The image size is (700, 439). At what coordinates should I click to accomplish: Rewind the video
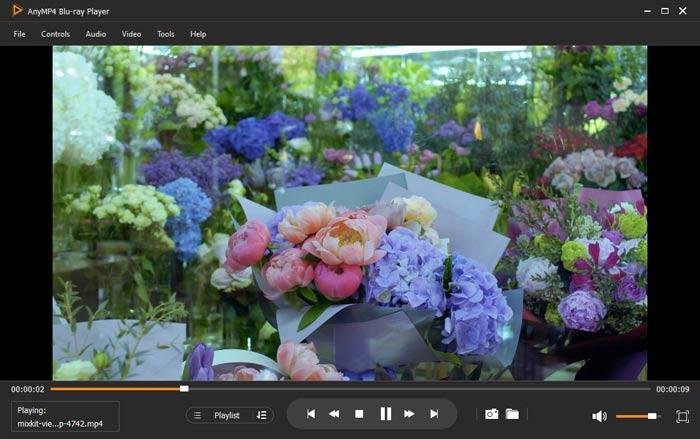point(334,414)
